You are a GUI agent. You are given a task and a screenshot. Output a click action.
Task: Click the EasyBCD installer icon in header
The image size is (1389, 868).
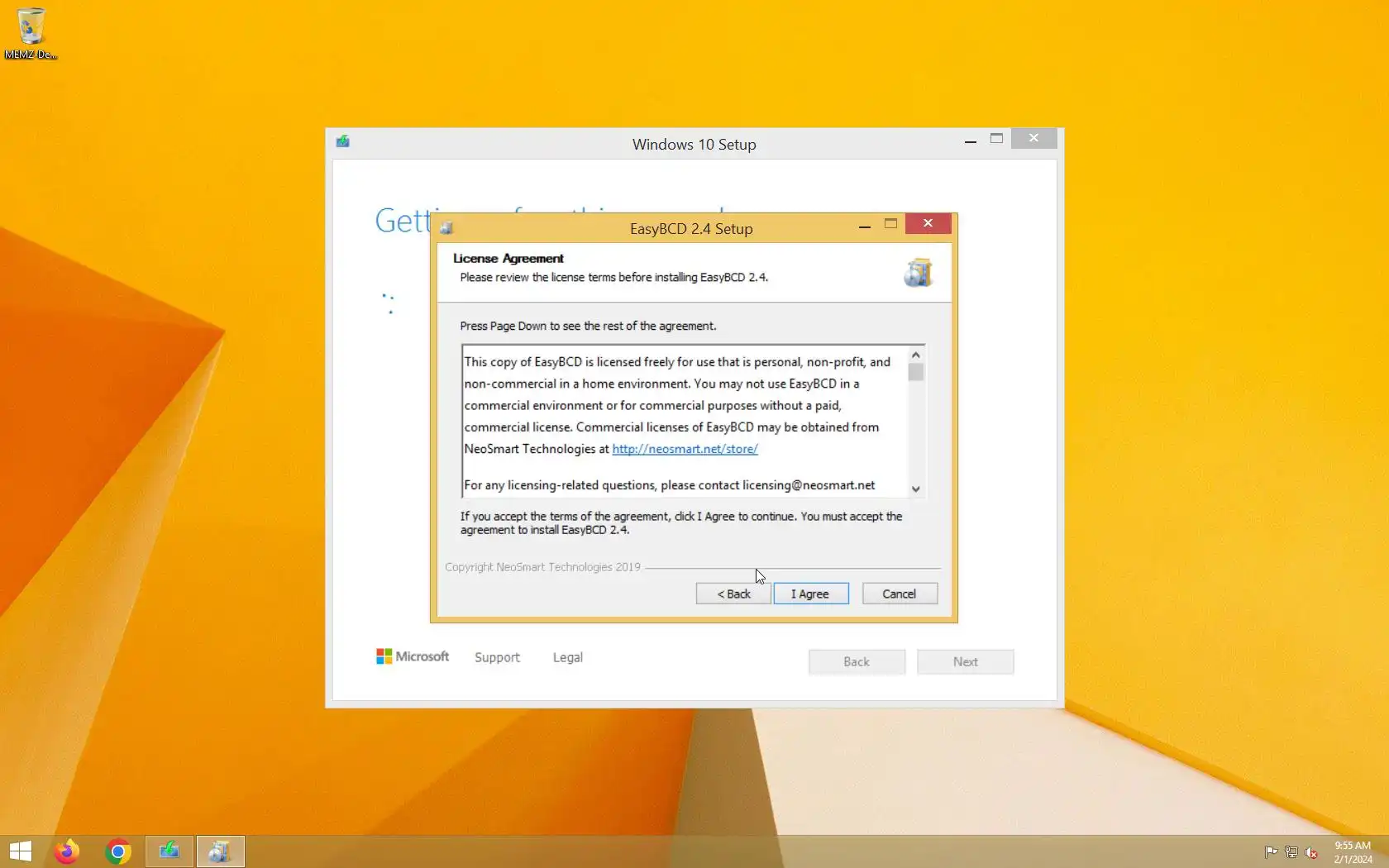tap(918, 273)
